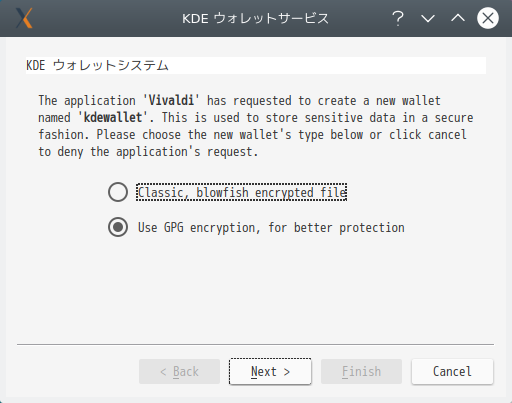Click the bold 'Vivaldi' application name
512x403 pixels.
[x=171, y=100]
